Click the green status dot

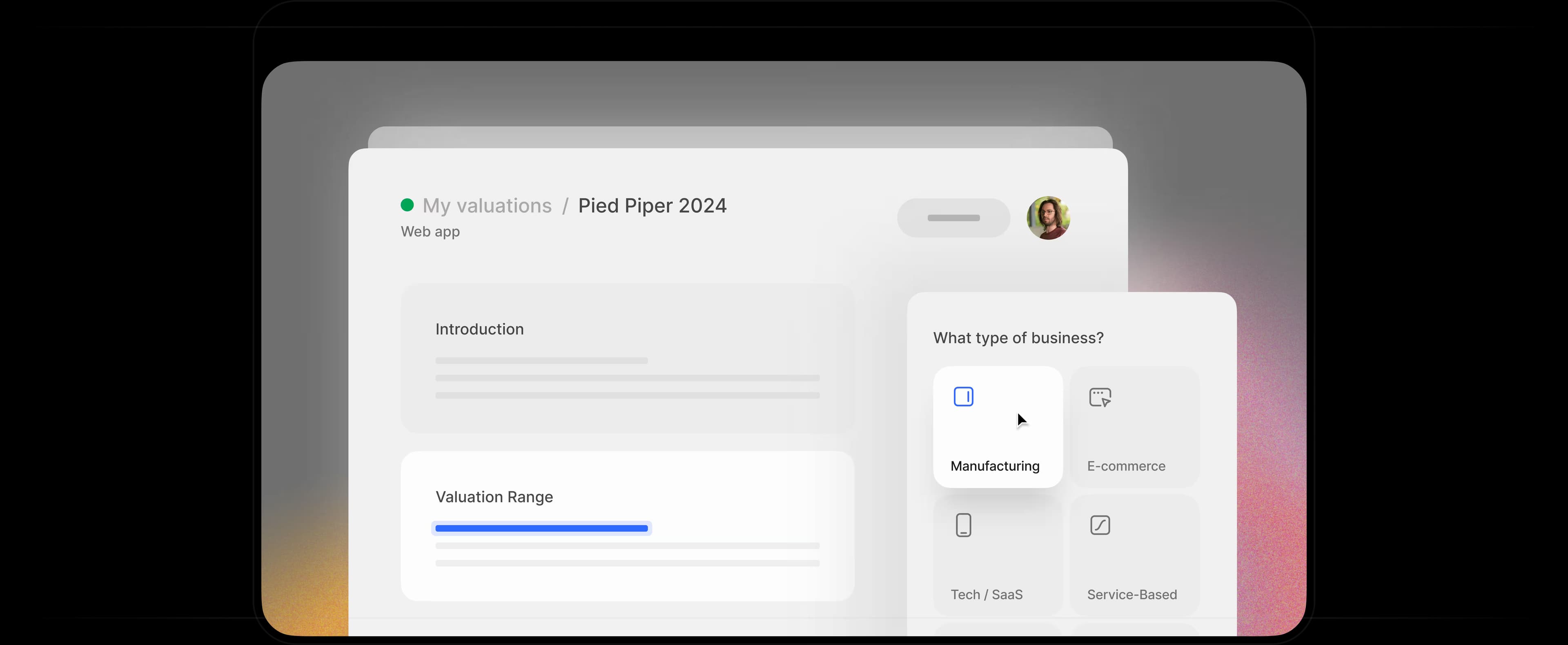click(x=407, y=205)
